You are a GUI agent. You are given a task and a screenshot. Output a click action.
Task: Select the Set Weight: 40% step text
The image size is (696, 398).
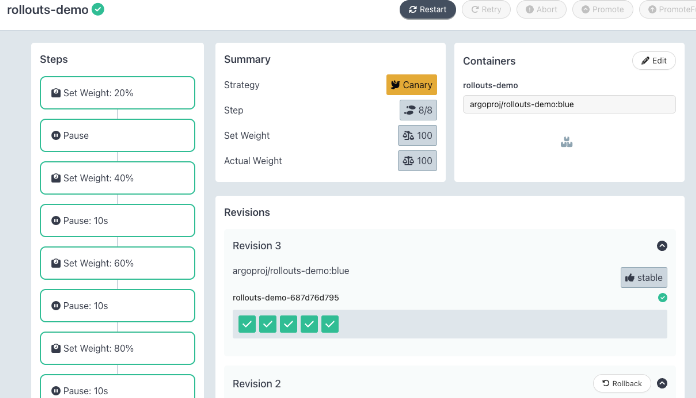coord(98,178)
